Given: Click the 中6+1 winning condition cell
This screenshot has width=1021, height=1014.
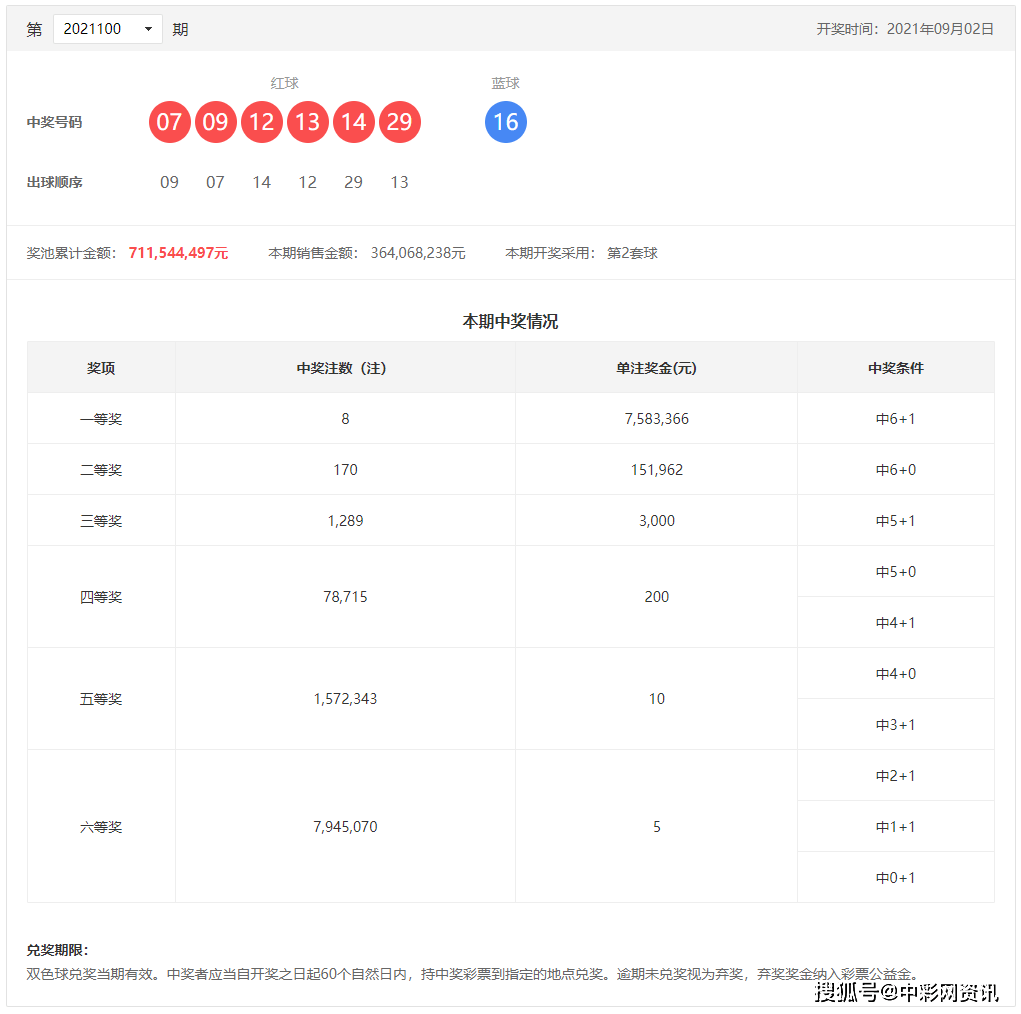Looking at the screenshot, I should (x=895, y=418).
